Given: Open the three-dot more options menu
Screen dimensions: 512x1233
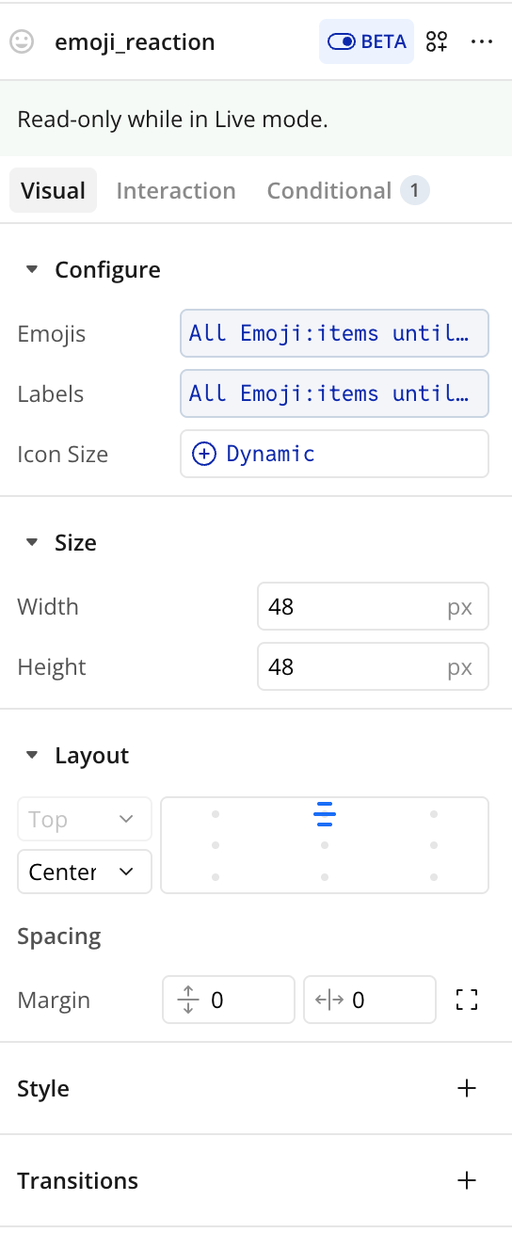Looking at the screenshot, I should point(482,42).
